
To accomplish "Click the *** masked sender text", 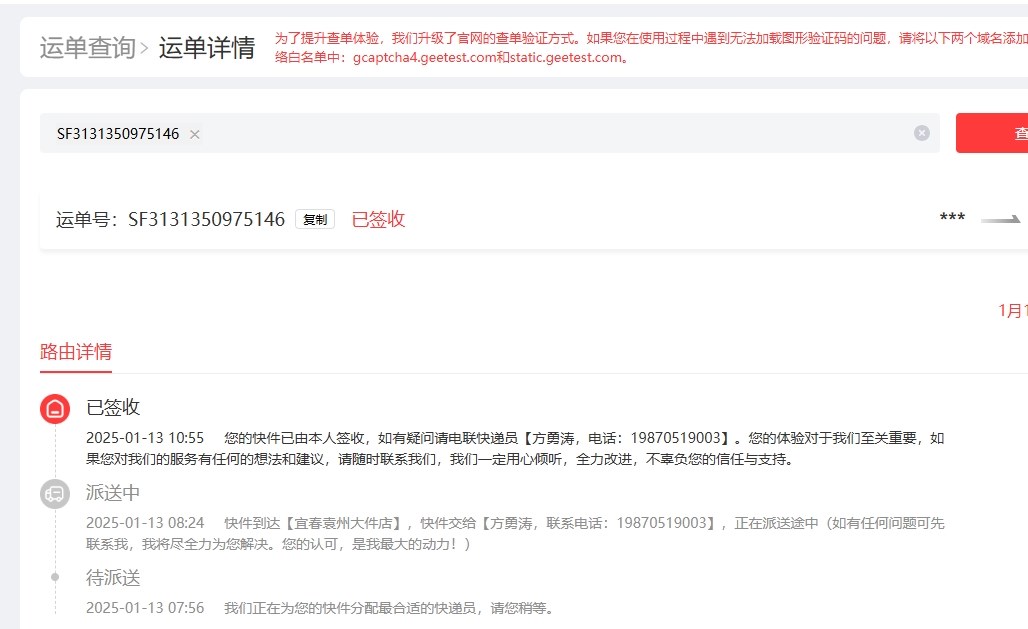I will (x=952, y=218).
